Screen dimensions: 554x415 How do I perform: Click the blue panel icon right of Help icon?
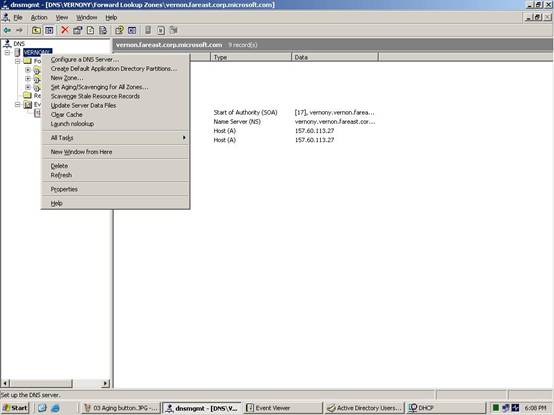point(132,30)
